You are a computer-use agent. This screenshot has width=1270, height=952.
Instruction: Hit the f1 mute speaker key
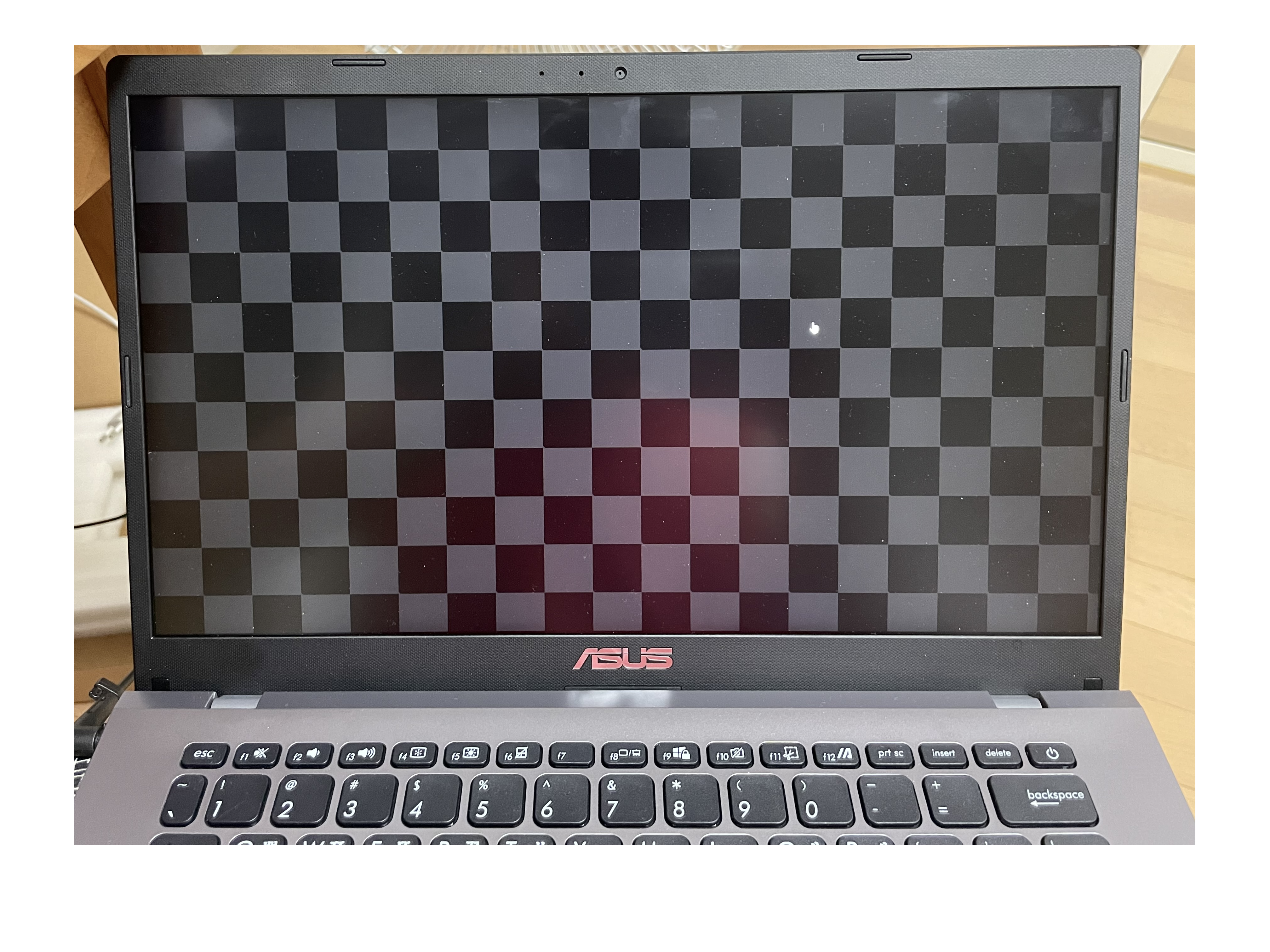[257, 755]
